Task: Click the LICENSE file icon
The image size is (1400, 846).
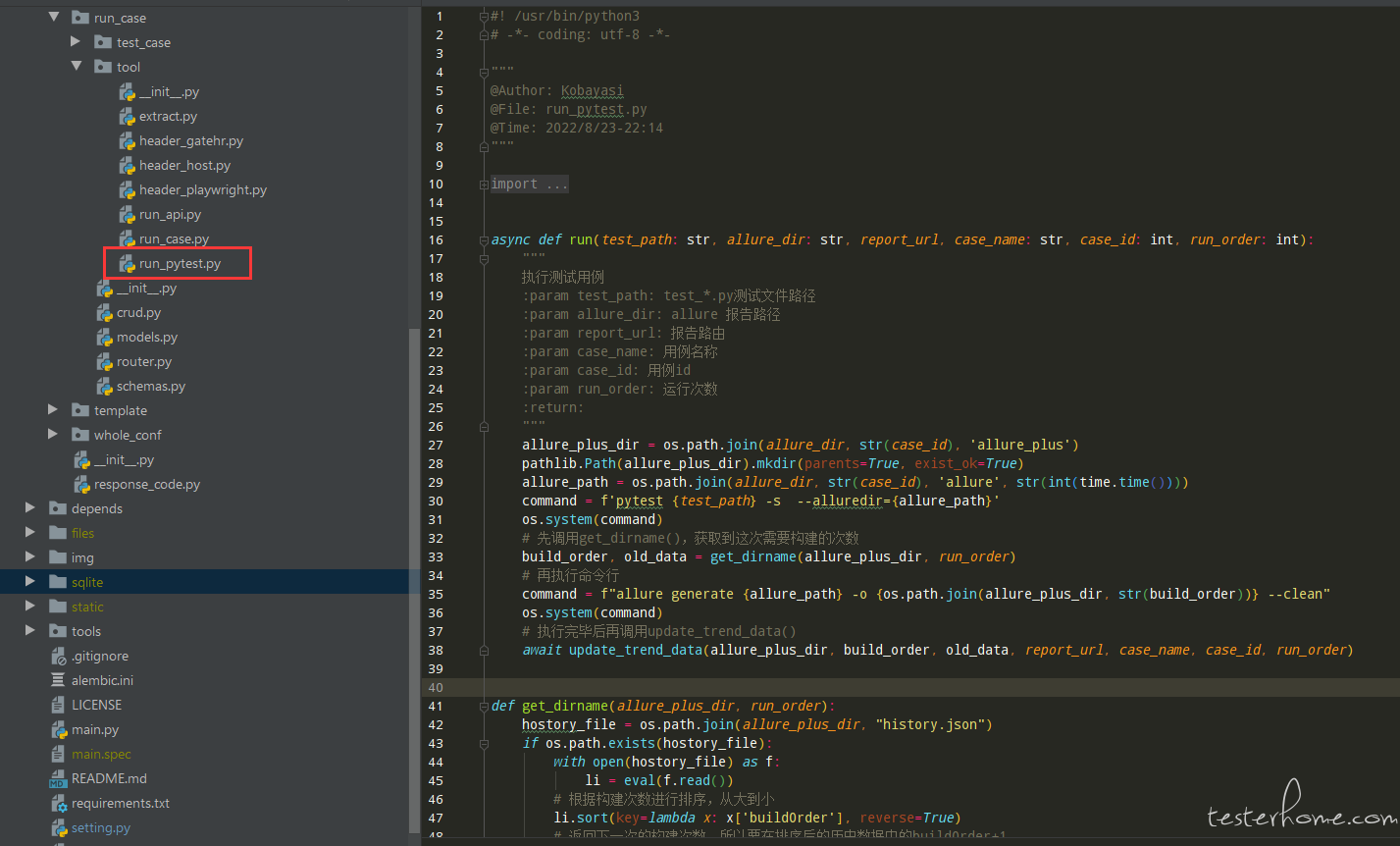Action: point(58,705)
